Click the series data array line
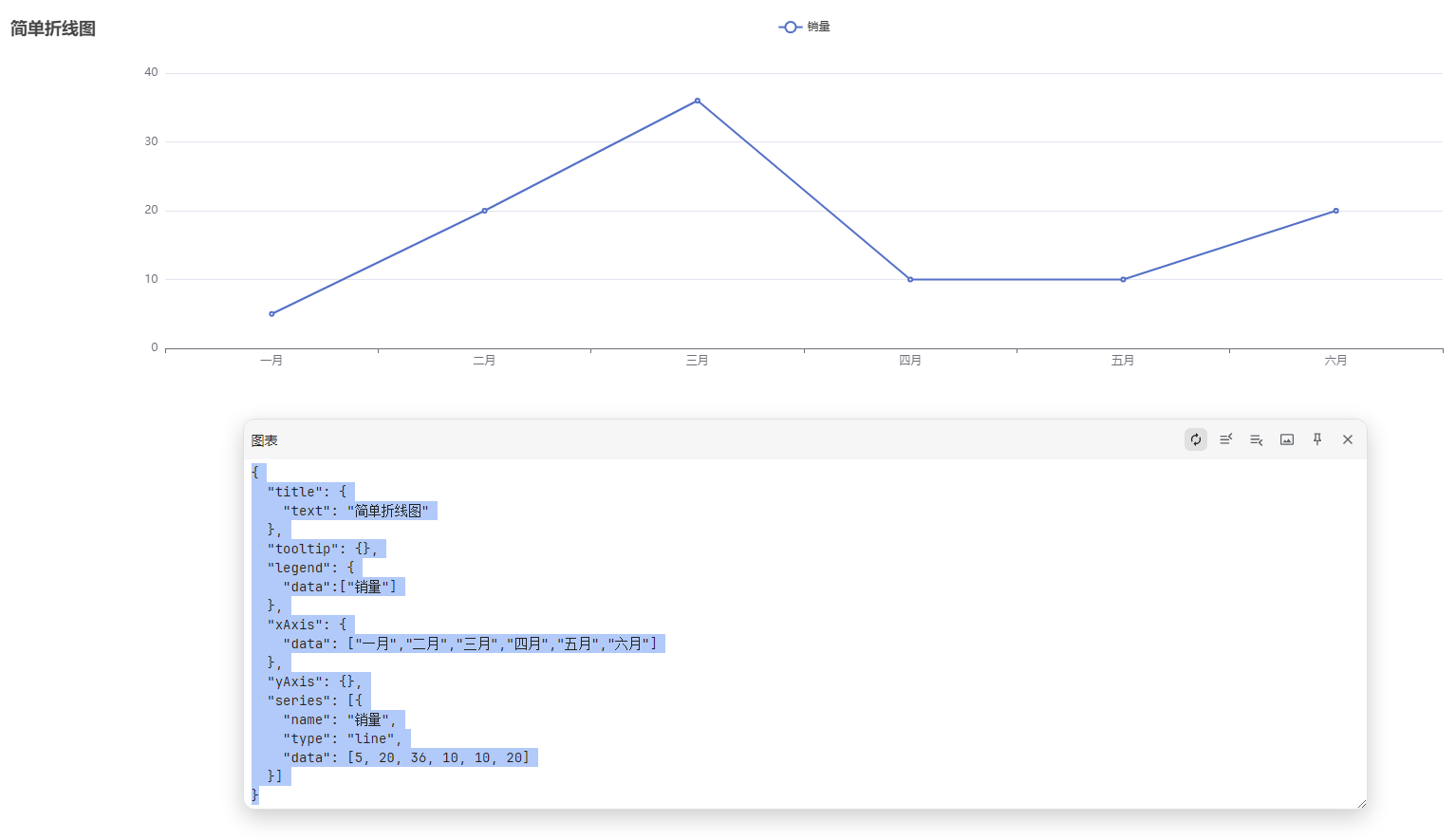Screen dimensions: 1456x840 click(x=408, y=758)
